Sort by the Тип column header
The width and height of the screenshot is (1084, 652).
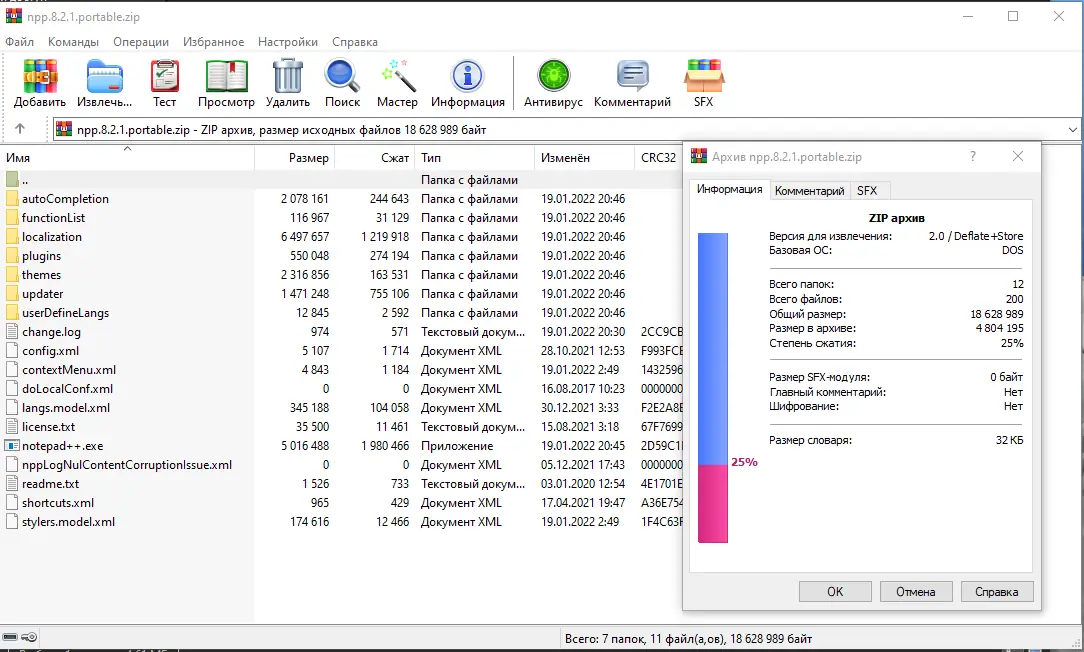(x=475, y=158)
